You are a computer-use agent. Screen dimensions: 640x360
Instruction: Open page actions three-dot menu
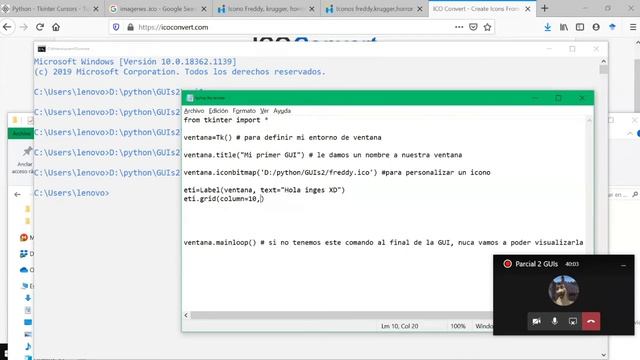pyautogui.click(x=459, y=27)
